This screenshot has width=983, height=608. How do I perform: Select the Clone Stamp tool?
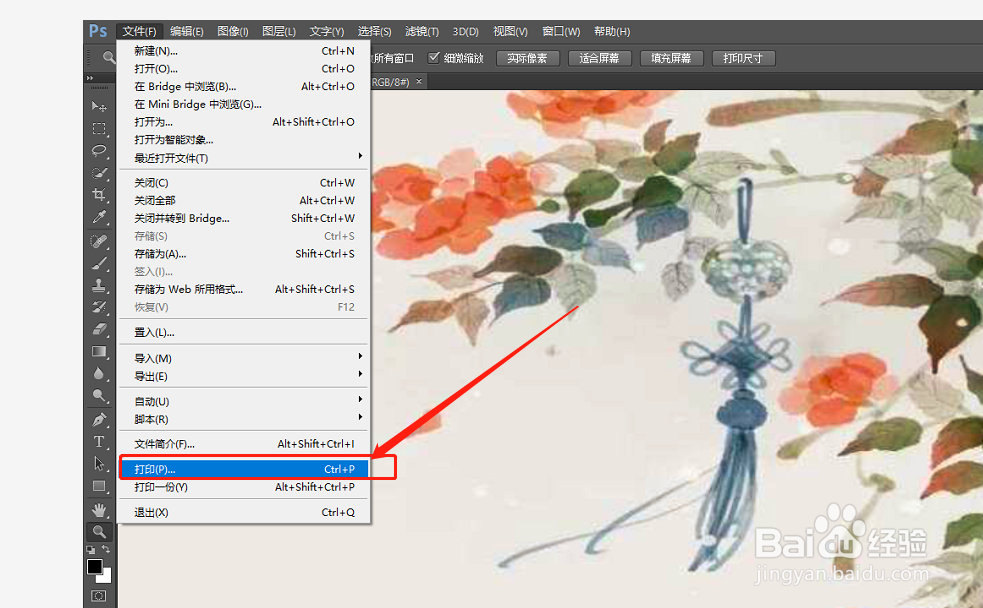click(x=99, y=285)
